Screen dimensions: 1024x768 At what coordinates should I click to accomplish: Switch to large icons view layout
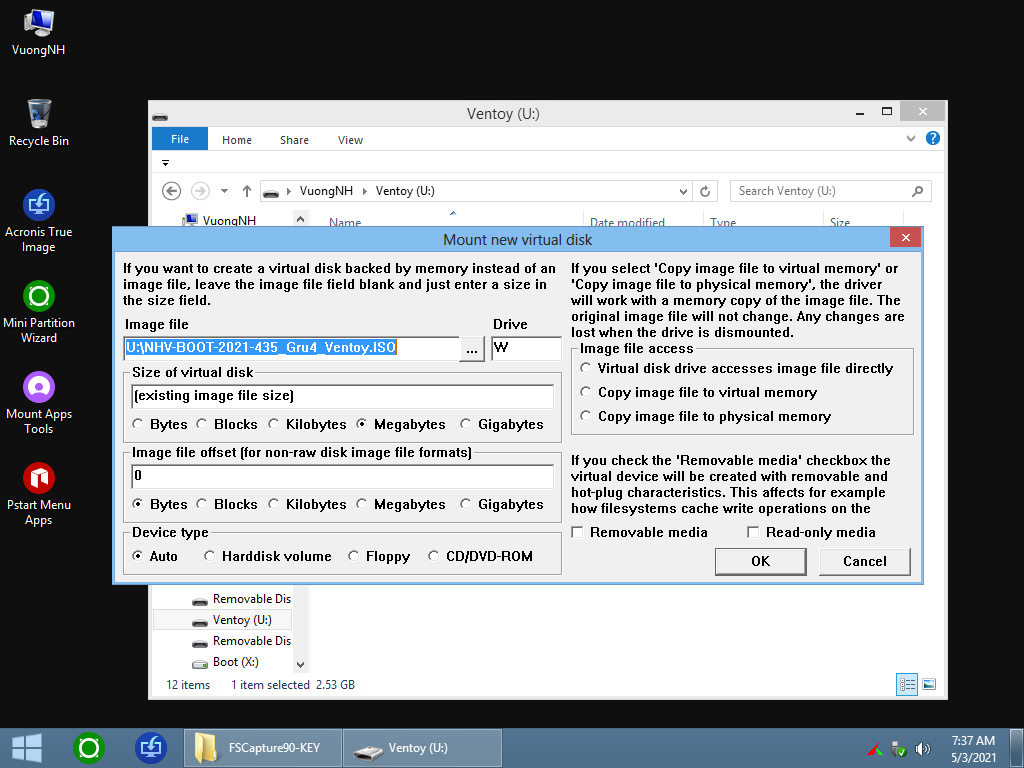tap(929, 684)
